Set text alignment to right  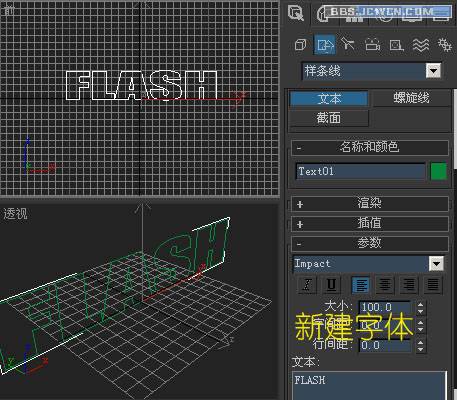click(x=409, y=284)
